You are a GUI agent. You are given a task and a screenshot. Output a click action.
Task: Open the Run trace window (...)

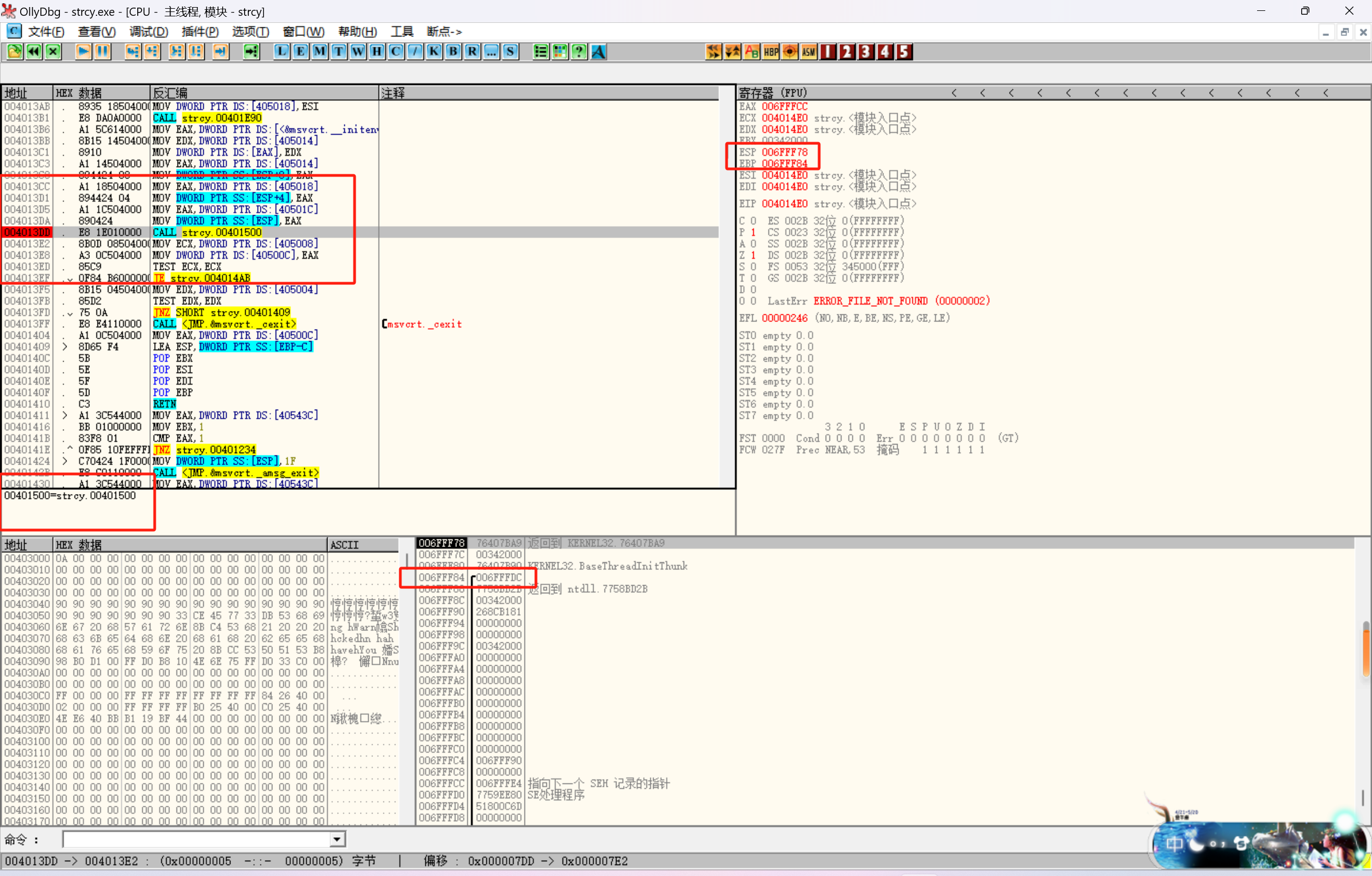click(491, 52)
